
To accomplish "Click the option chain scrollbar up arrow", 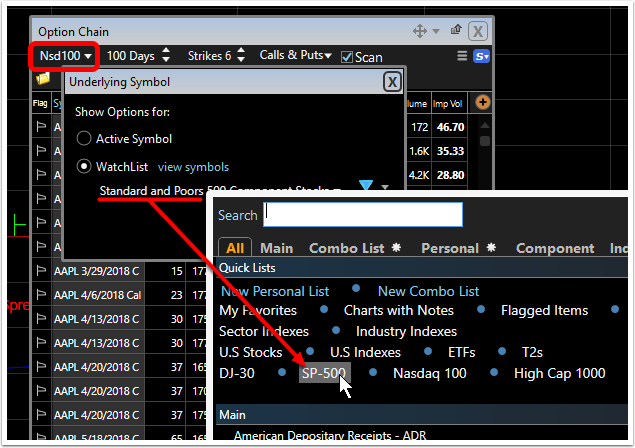I will click(x=484, y=125).
